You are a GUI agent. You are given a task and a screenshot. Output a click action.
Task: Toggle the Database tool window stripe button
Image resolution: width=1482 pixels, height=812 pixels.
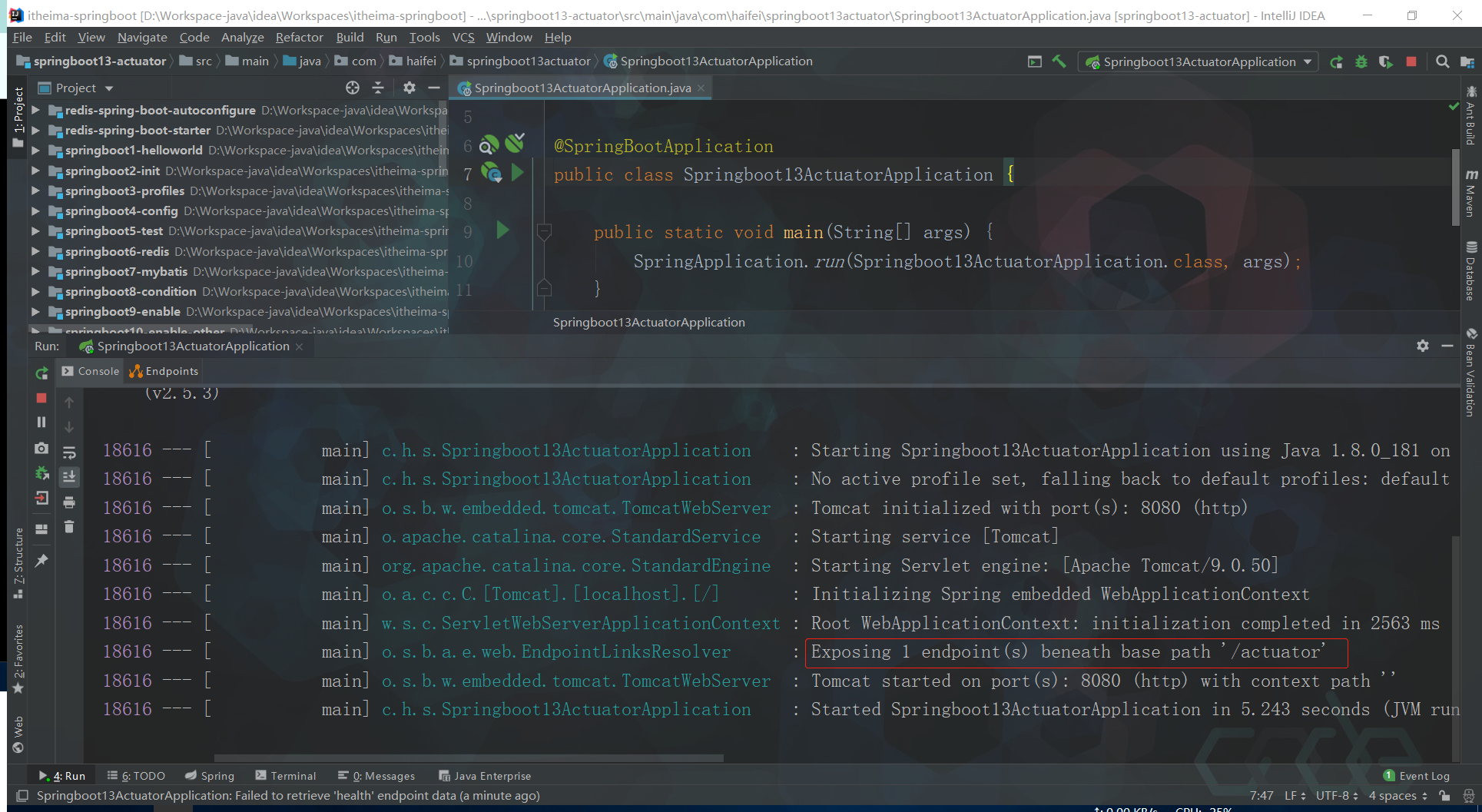coord(1470,270)
